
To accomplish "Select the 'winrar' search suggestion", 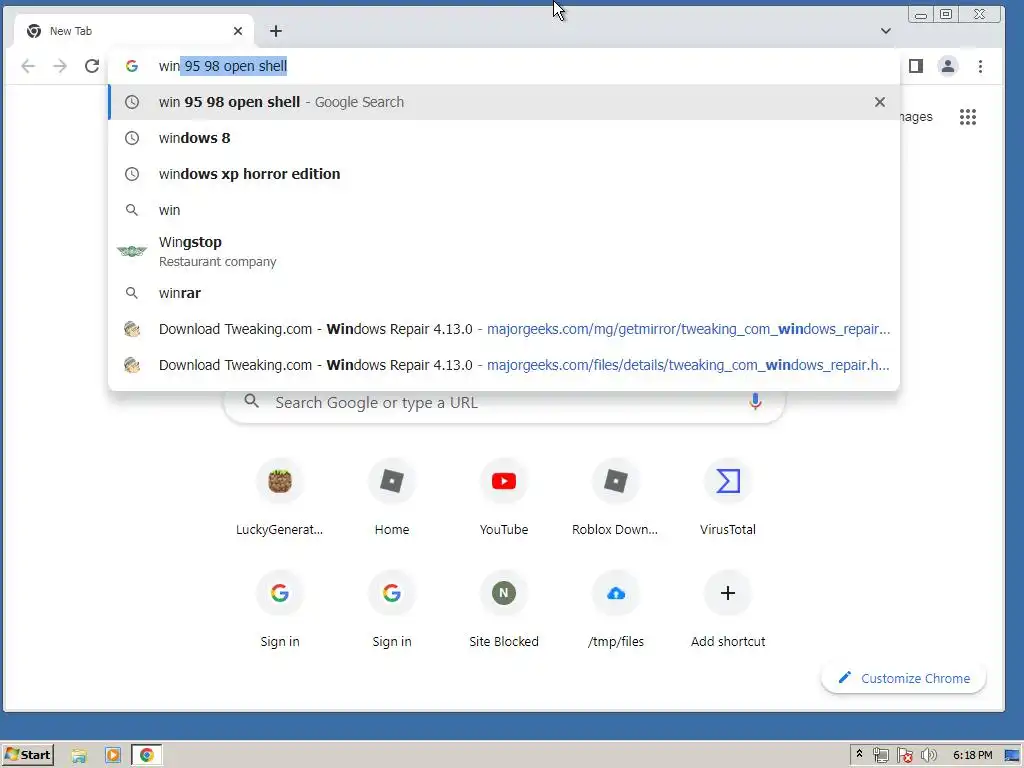I will click(x=504, y=293).
